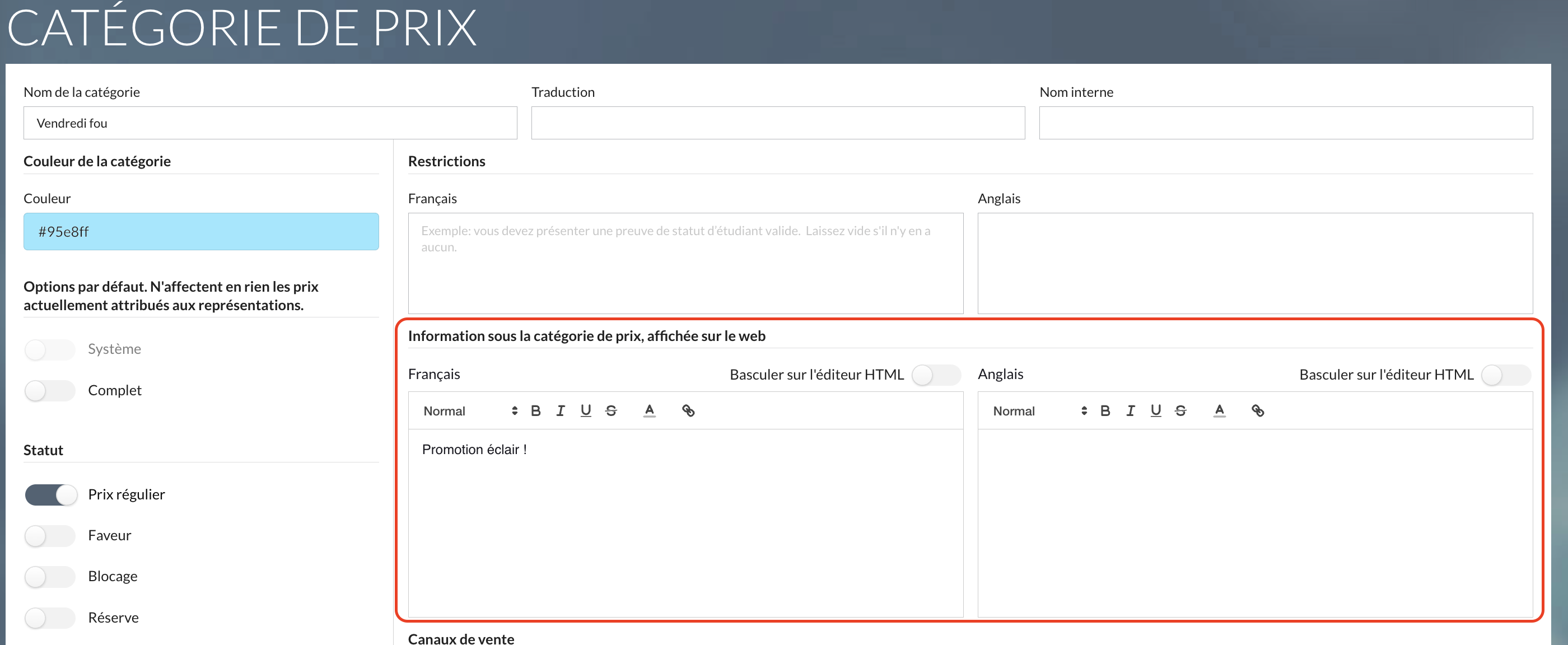Focus the Nom interne input field
The height and width of the screenshot is (645, 1568).
pyautogui.click(x=1286, y=123)
